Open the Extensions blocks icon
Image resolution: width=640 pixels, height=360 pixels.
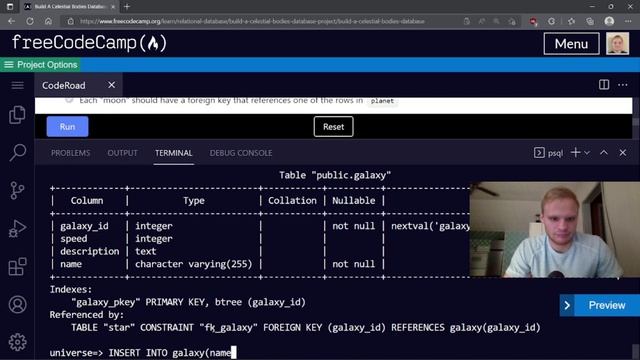pos(17,267)
